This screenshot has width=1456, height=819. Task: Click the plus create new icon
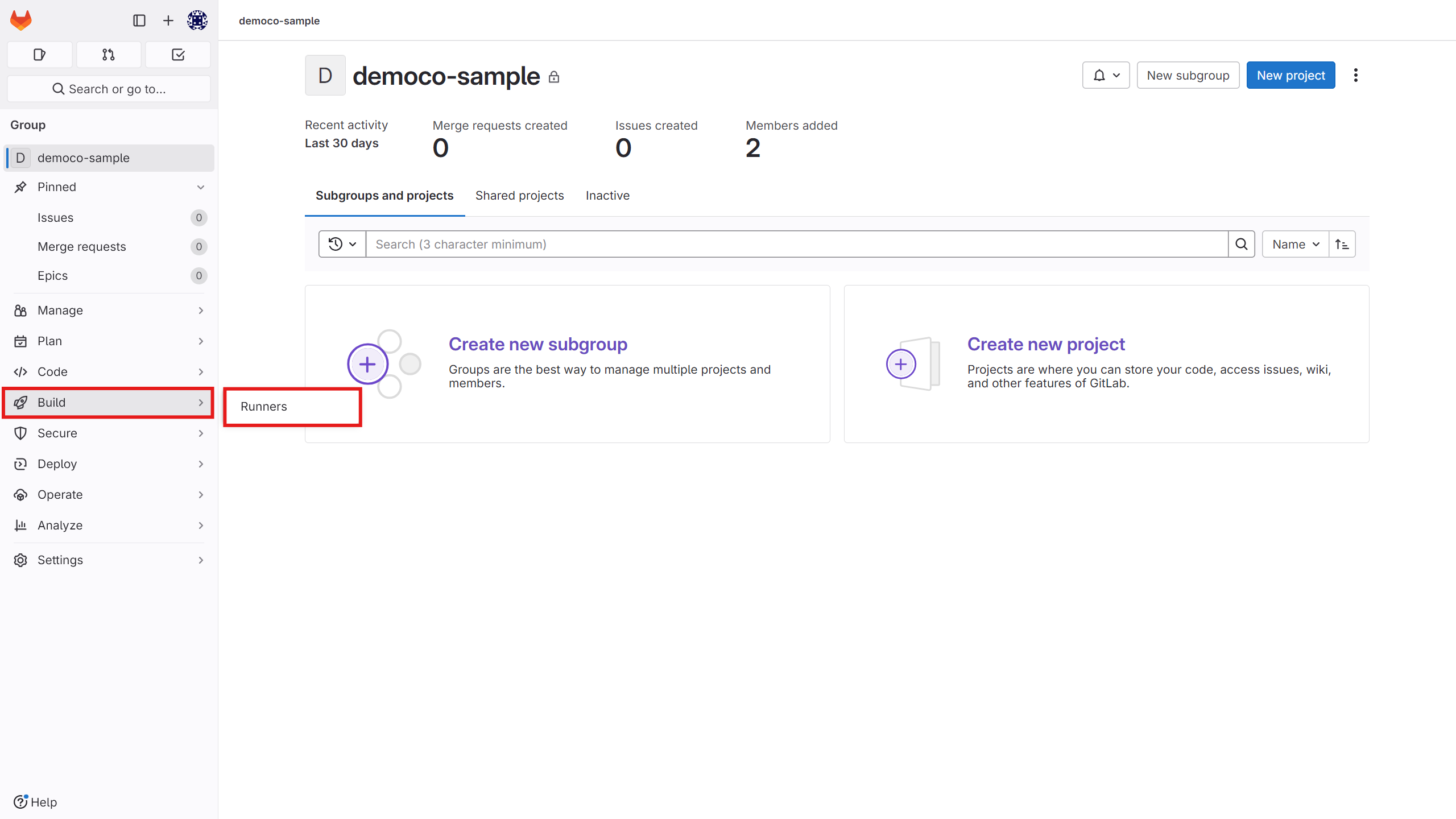168,20
